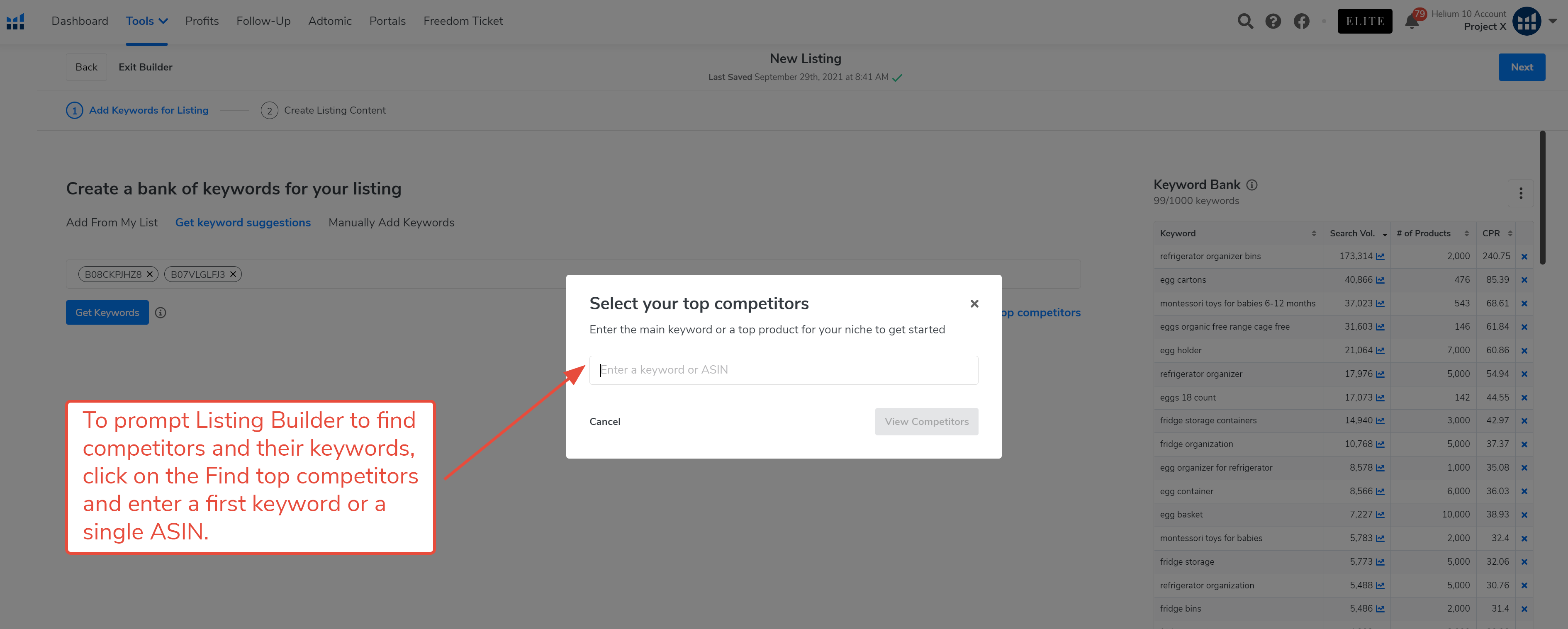Click the keyword ASIN input field

click(784, 369)
